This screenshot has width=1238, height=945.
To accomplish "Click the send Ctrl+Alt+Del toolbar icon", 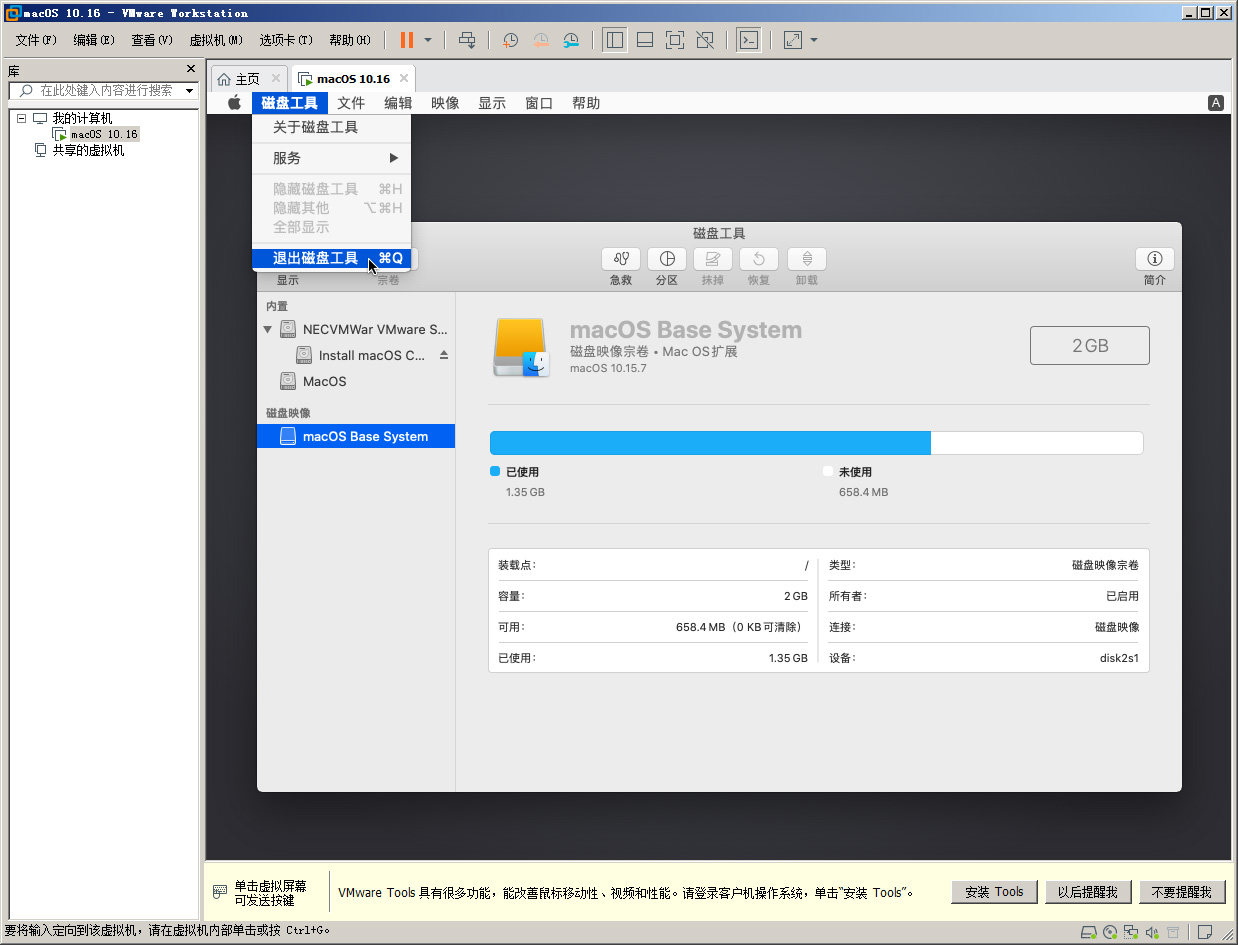I will click(x=467, y=40).
